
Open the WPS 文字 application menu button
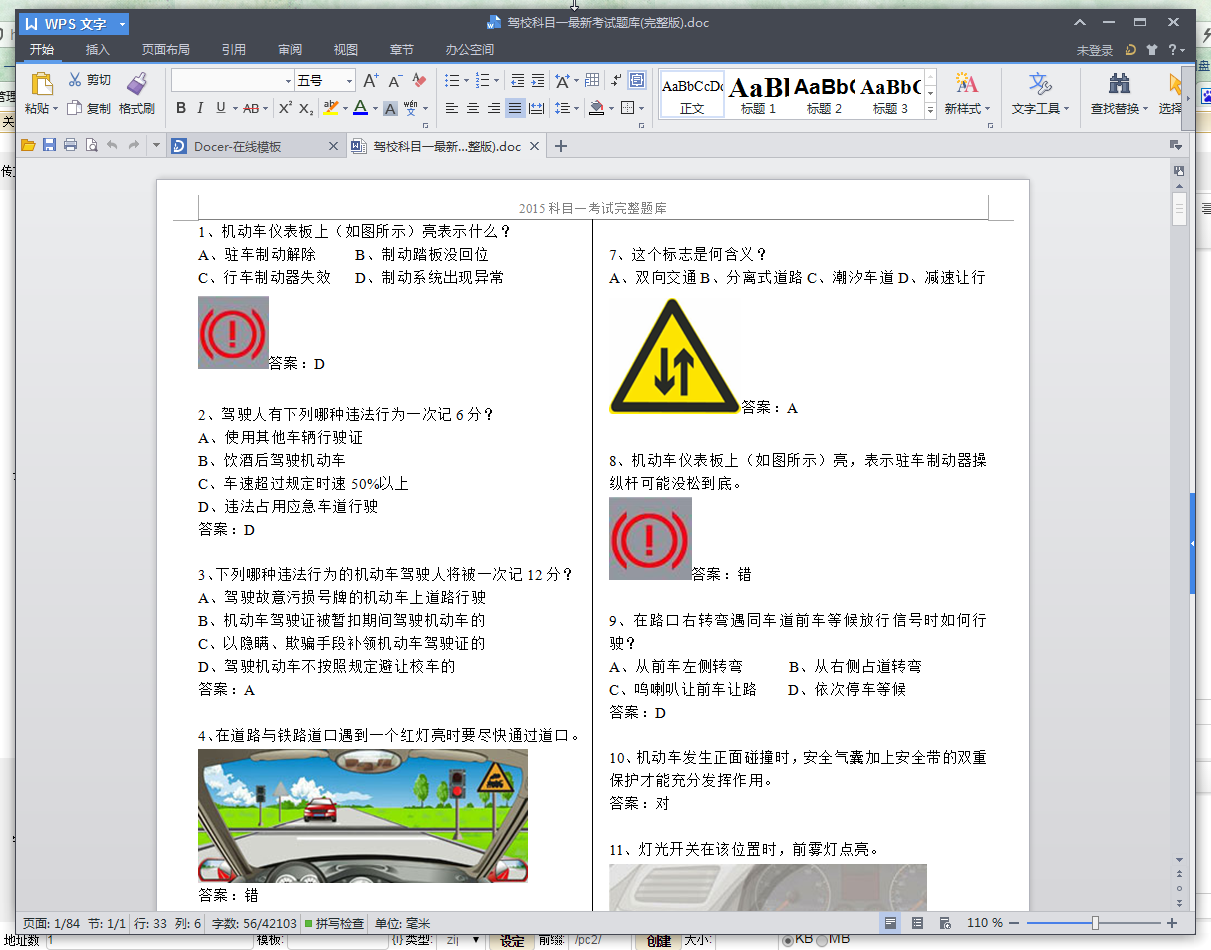click(74, 24)
